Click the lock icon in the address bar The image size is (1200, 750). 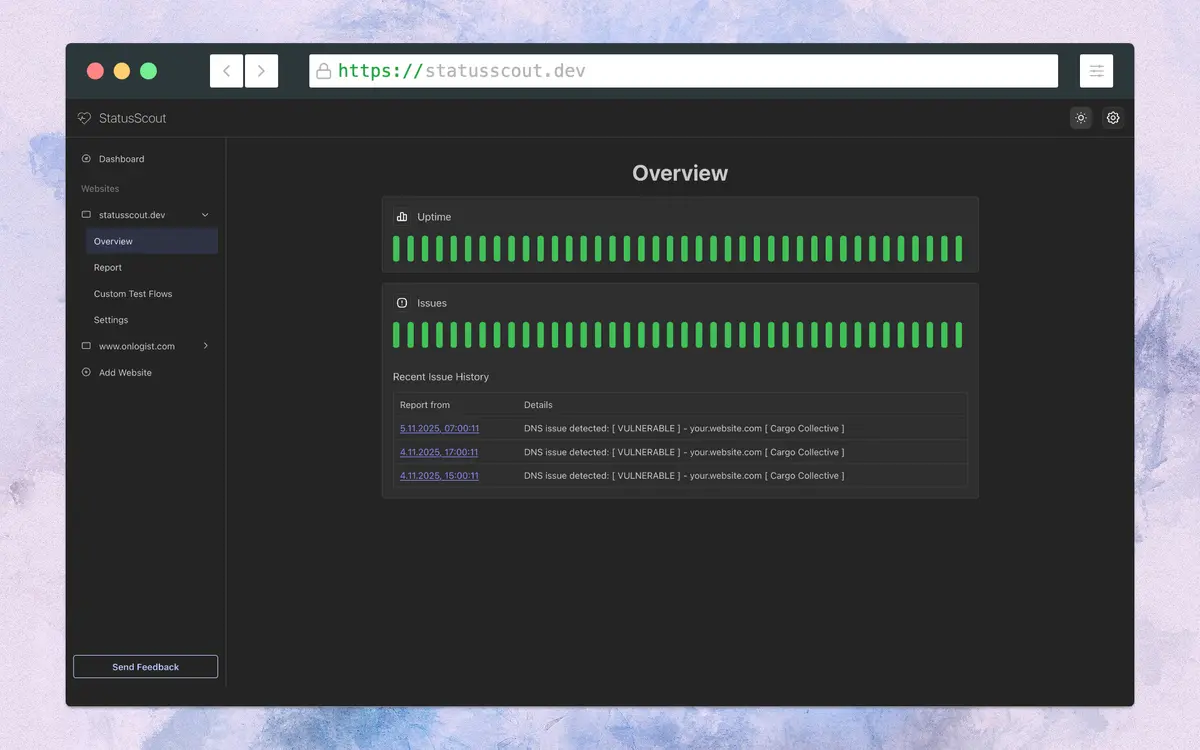coord(324,71)
